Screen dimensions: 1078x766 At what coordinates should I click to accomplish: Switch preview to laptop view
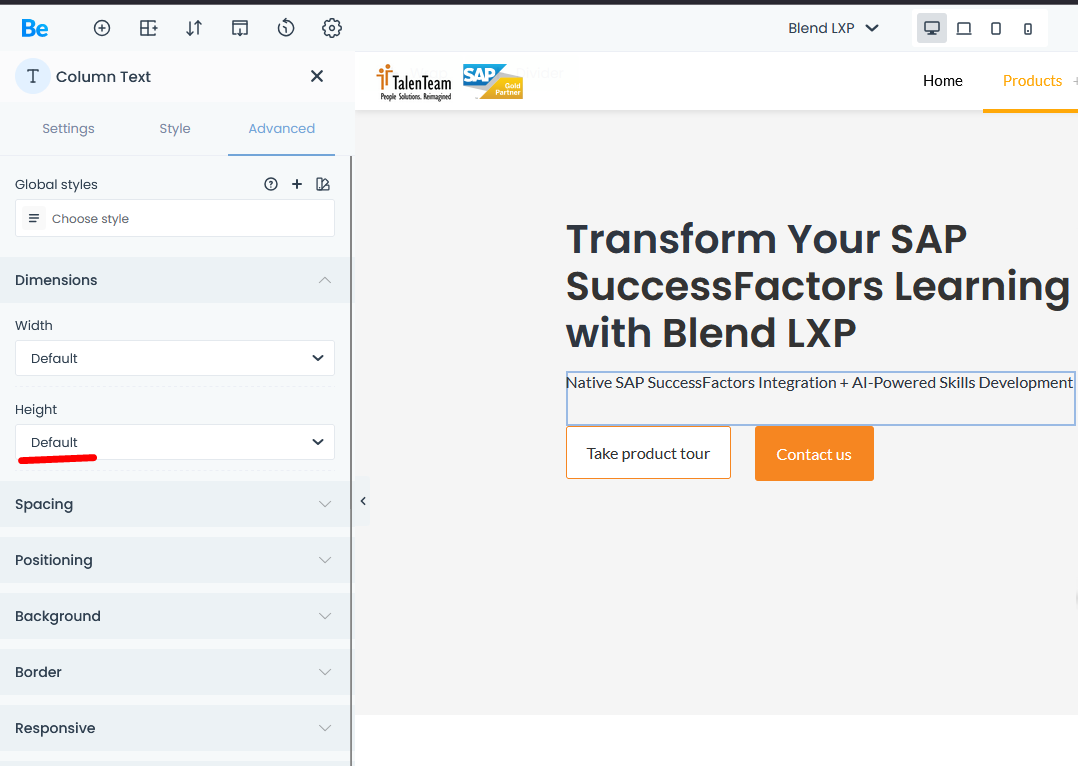964,28
